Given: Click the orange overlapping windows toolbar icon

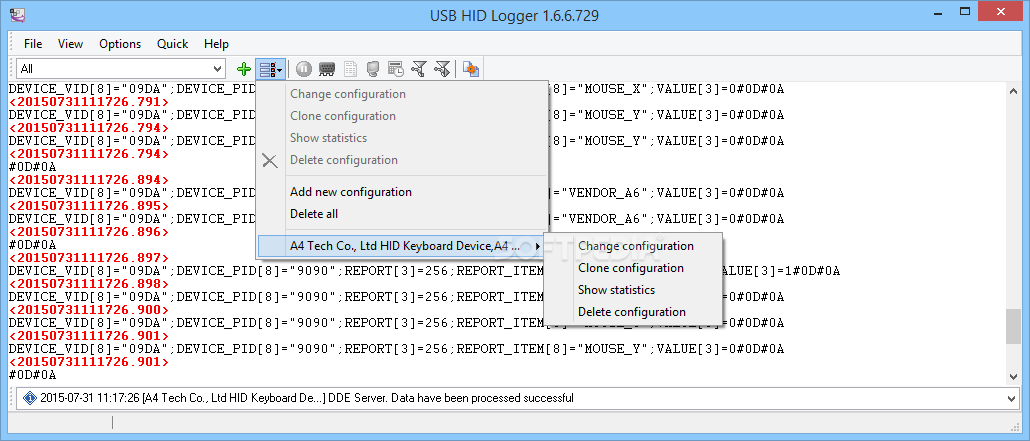Looking at the screenshot, I should click(x=471, y=69).
